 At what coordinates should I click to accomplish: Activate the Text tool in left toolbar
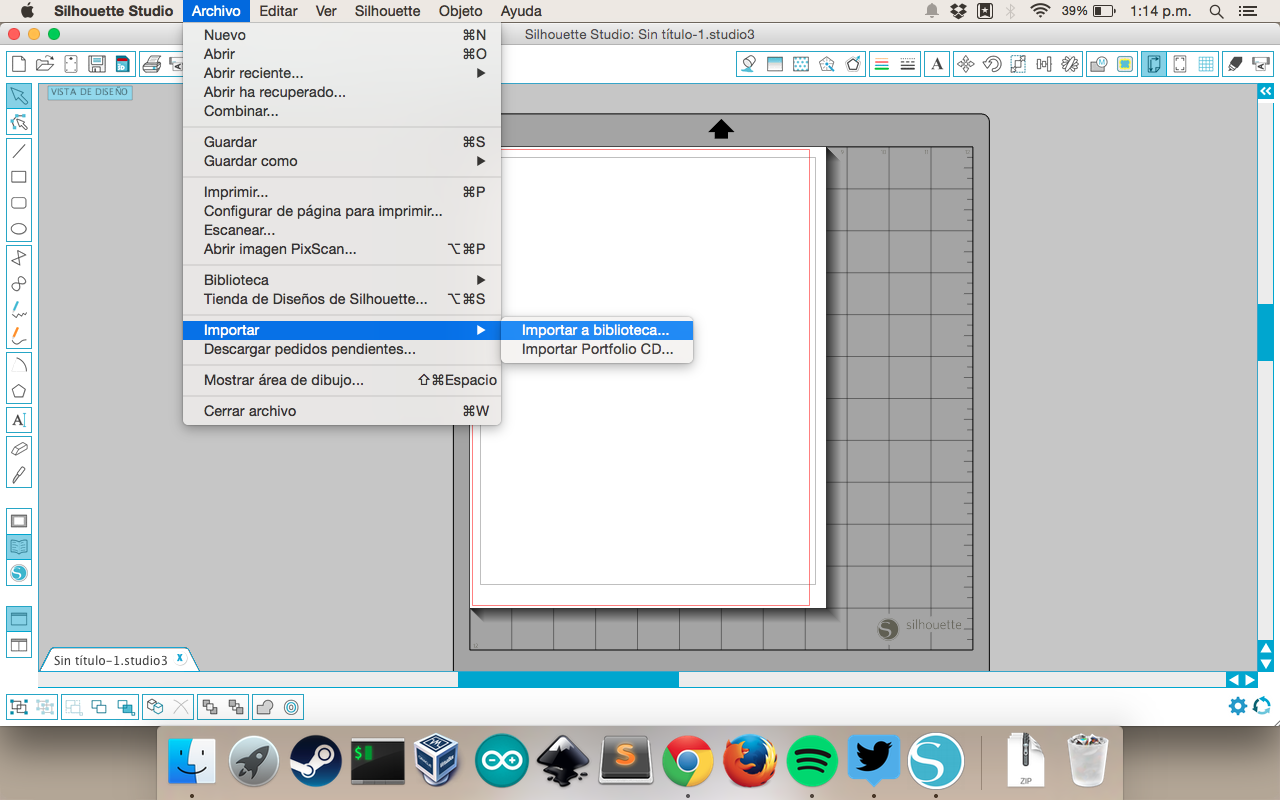(x=18, y=420)
